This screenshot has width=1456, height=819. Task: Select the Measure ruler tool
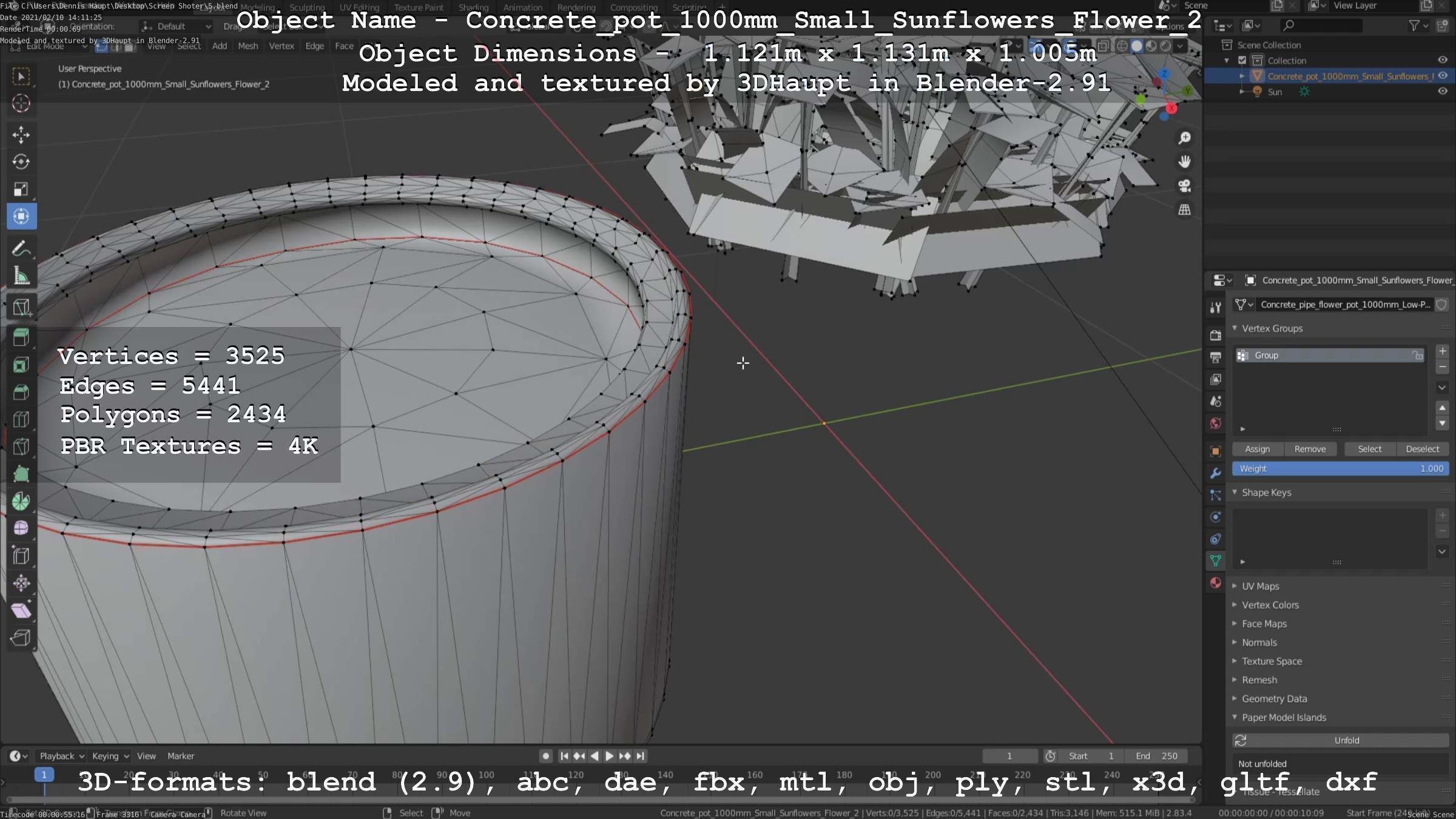(21, 276)
